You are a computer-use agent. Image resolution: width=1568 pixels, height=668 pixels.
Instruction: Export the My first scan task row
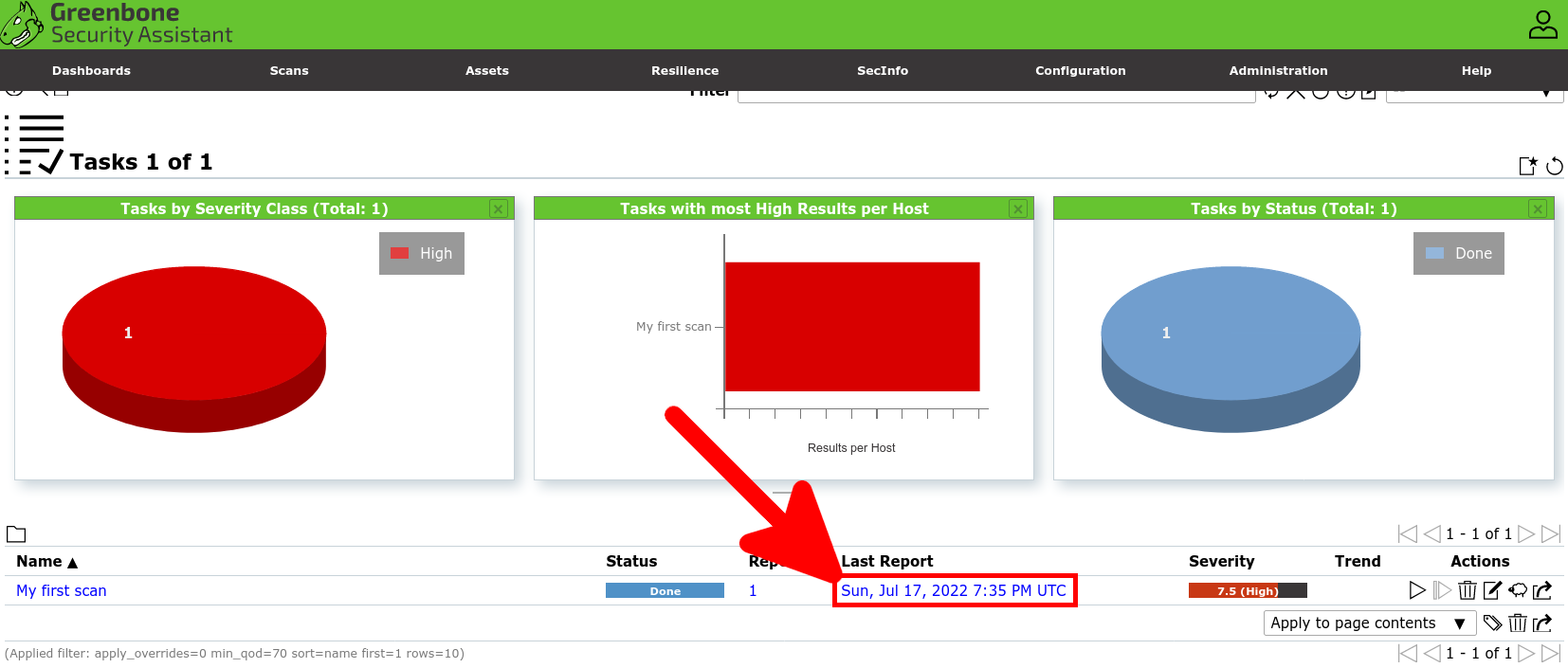[1542, 590]
